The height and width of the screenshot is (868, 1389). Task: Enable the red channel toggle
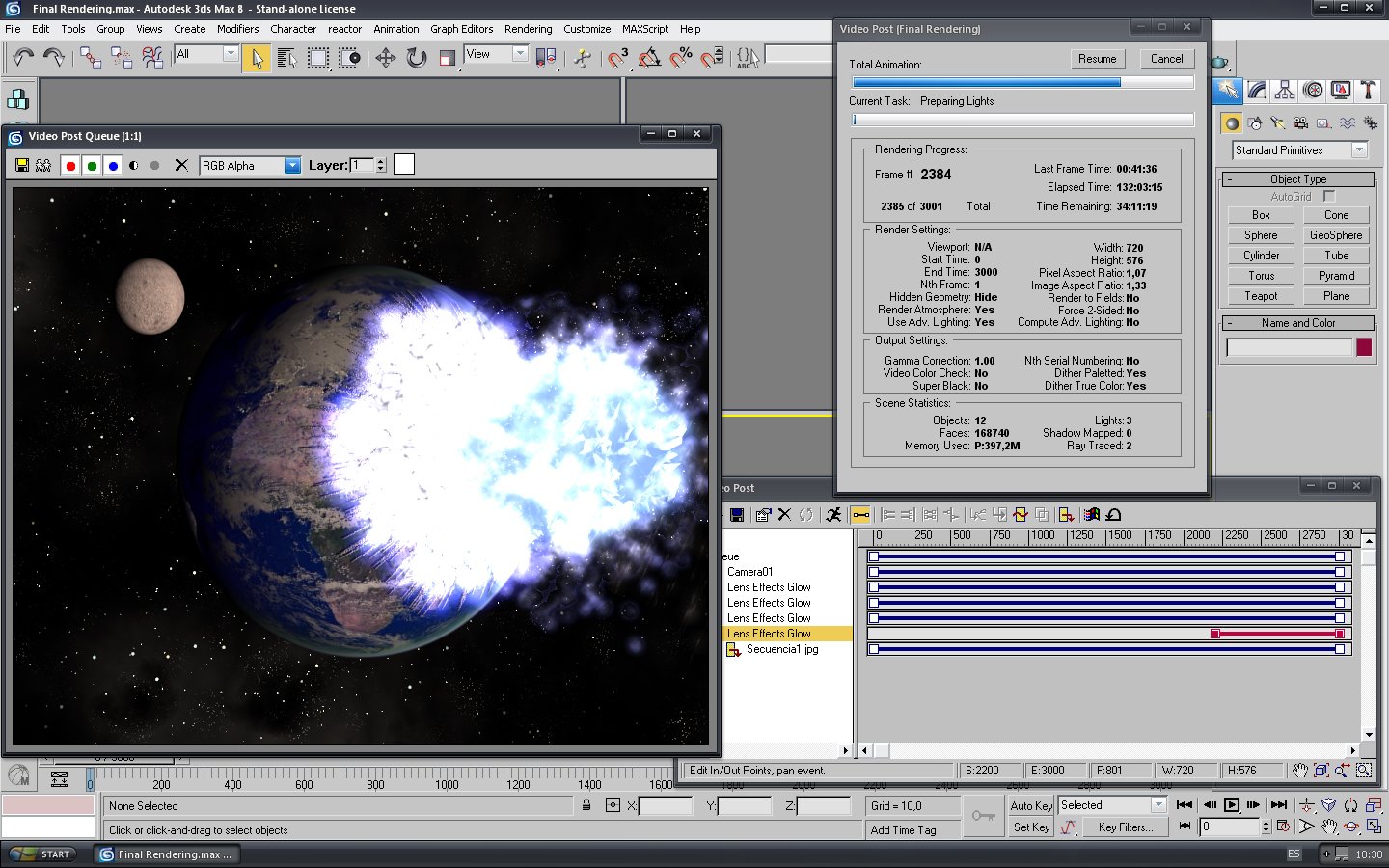(x=70, y=166)
